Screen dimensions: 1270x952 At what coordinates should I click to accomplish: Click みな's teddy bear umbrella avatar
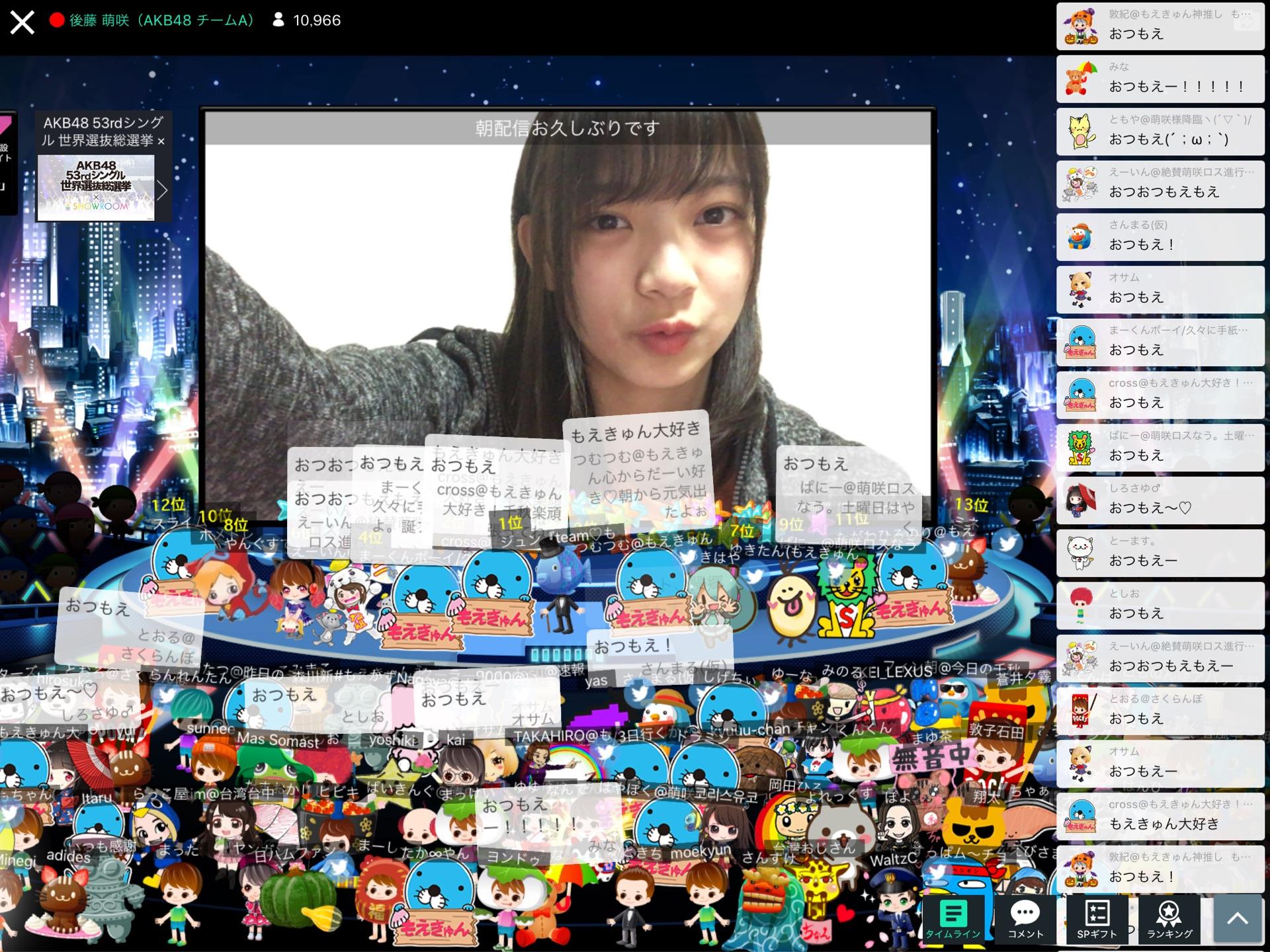(x=1080, y=80)
